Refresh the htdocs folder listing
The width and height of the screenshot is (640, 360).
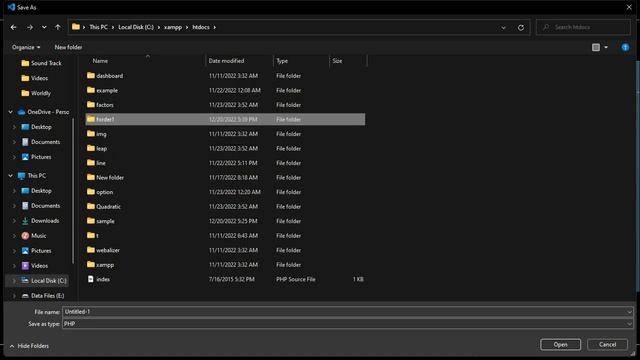coord(521,27)
